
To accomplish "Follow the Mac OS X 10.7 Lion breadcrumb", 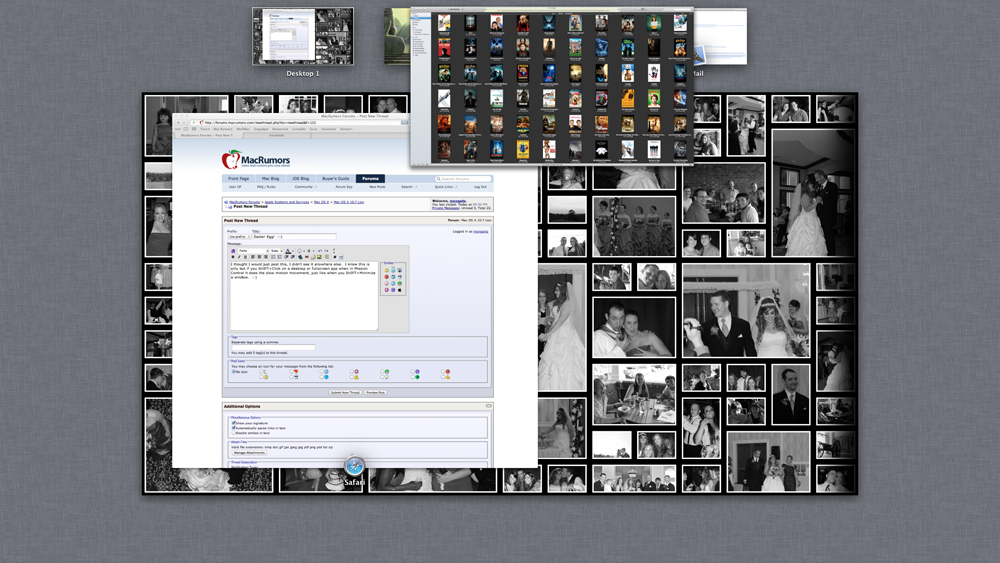I will tap(349, 201).
